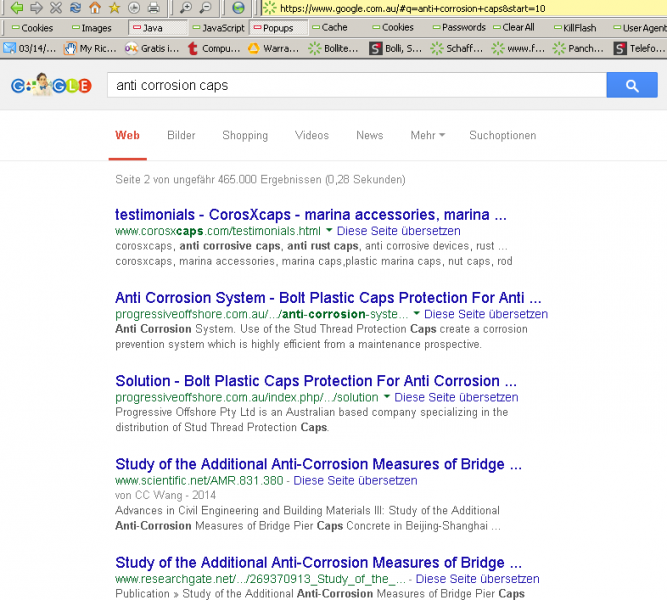Viewport: 667px width, 600px height.
Task: Open the Schaff… bookmark
Action: pyautogui.click(x=456, y=49)
